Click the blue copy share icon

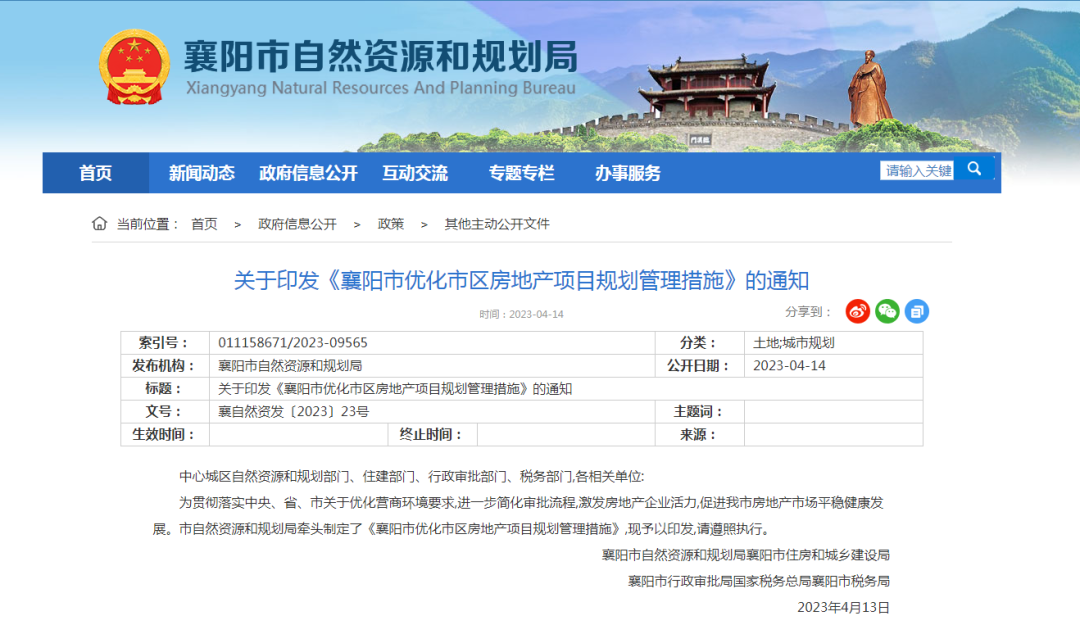coord(917,311)
